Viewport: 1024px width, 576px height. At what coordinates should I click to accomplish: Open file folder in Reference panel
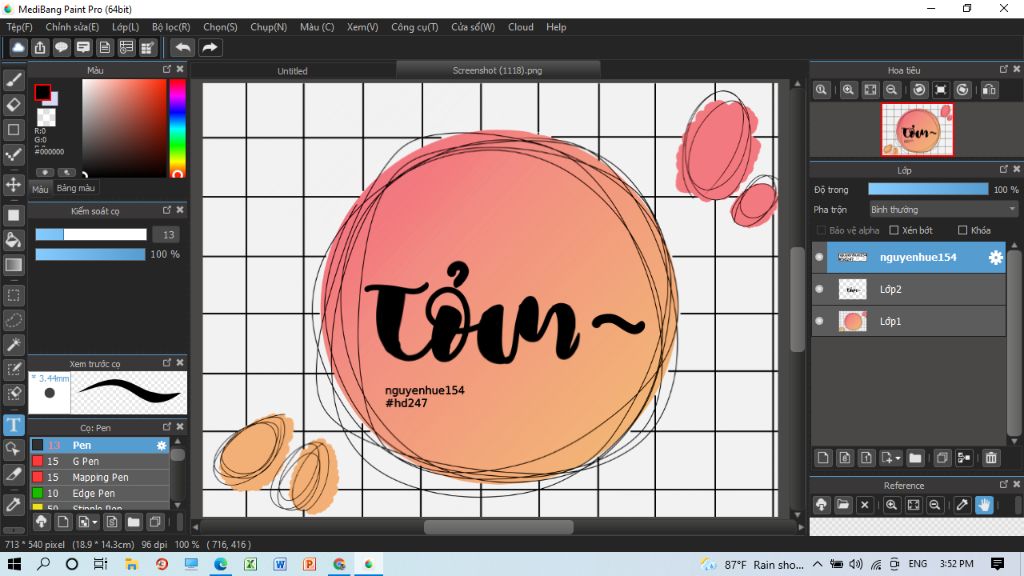click(843, 505)
